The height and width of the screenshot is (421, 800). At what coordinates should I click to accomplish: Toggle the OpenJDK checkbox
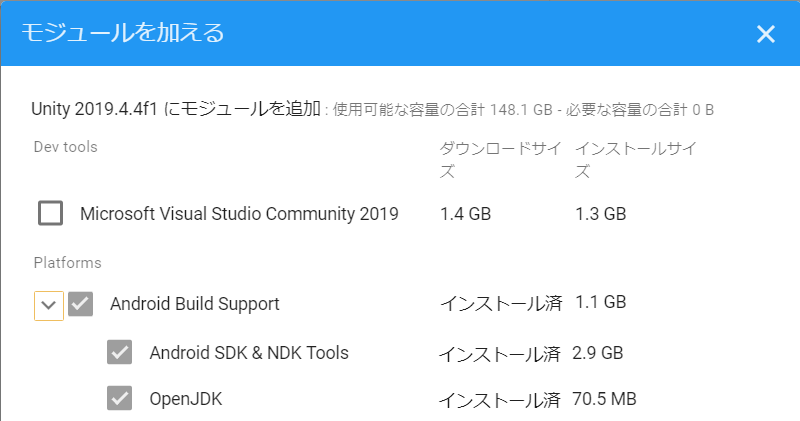click(119, 398)
